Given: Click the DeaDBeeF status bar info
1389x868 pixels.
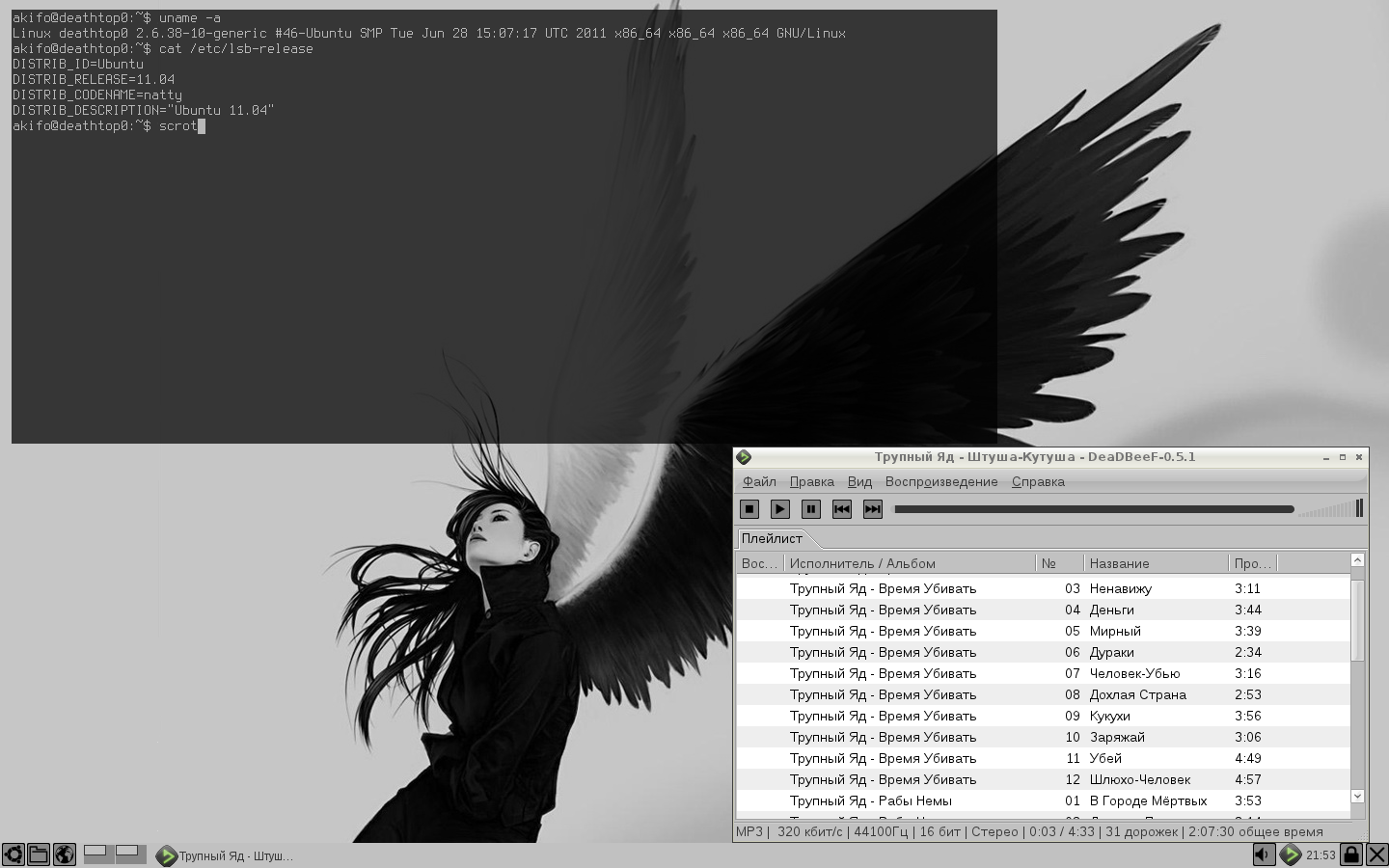Looking at the screenshot, I should [1029, 831].
